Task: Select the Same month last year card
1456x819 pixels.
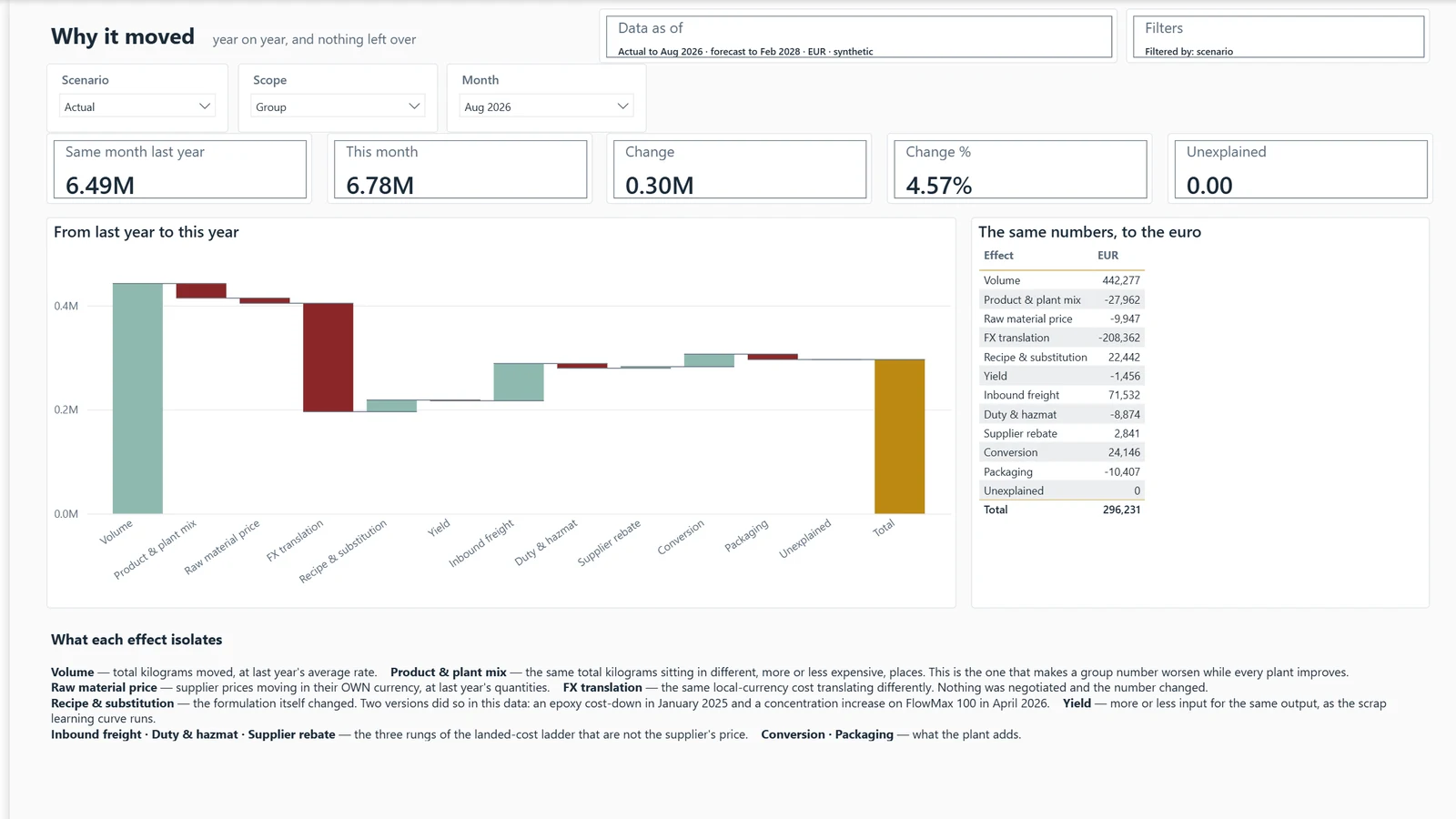Action: (x=179, y=169)
